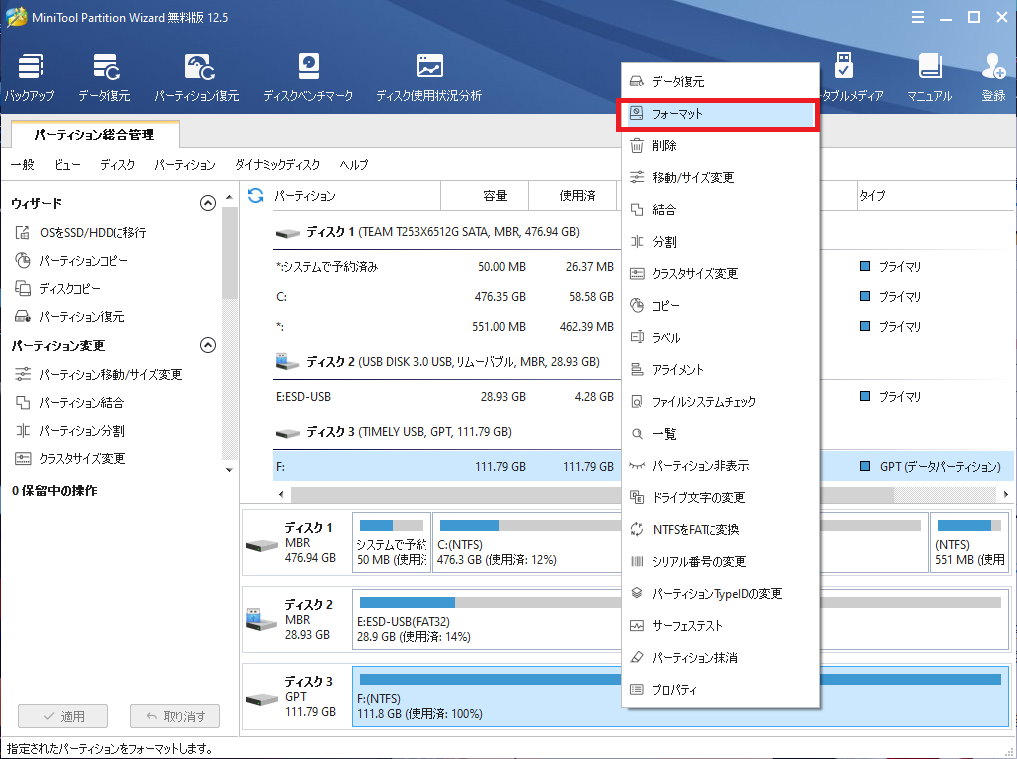The image size is (1017, 759).
Task: Open sidebar パーティション復元 wizard
Action: (70, 317)
